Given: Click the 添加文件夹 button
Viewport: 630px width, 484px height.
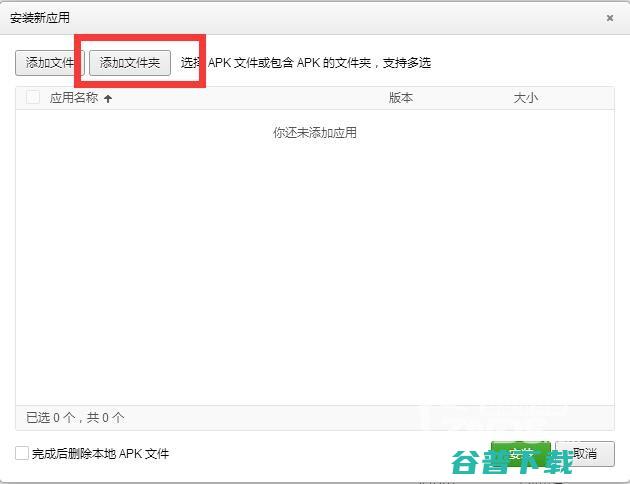Looking at the screenshot, I should click(130, 63).
